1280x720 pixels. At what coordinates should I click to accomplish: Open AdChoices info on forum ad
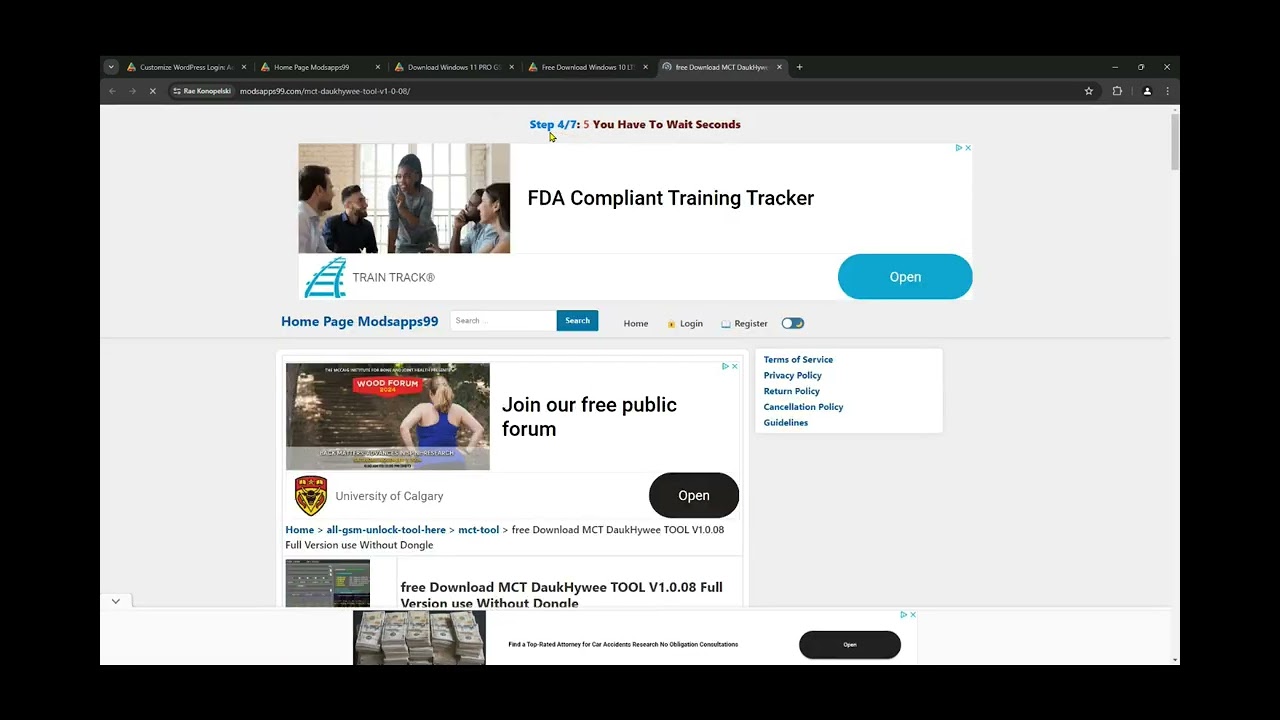click(725, 366)
